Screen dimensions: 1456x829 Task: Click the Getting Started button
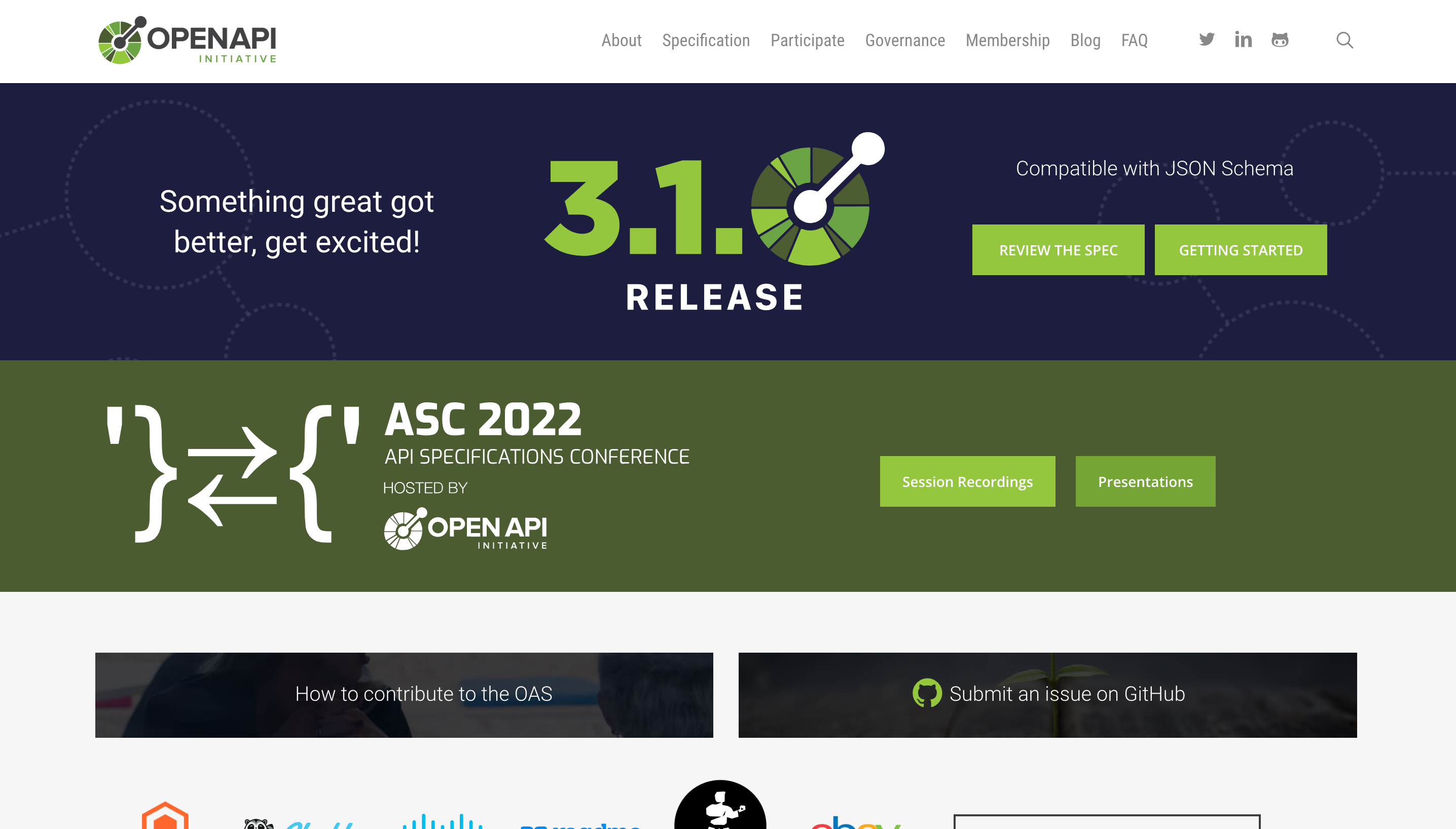[1240, 249]
